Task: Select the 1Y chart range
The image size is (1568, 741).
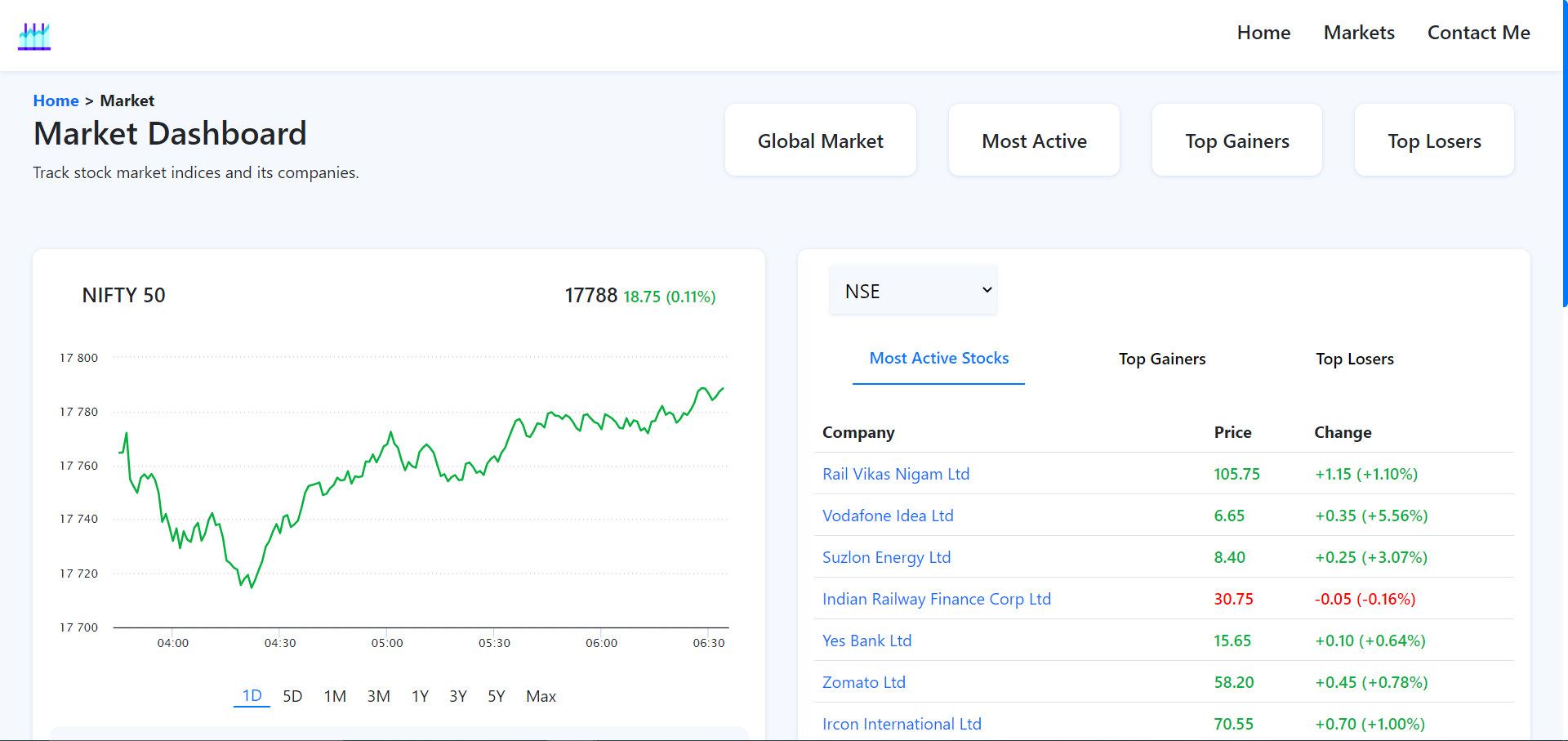Action: click(x=420, y=696)
